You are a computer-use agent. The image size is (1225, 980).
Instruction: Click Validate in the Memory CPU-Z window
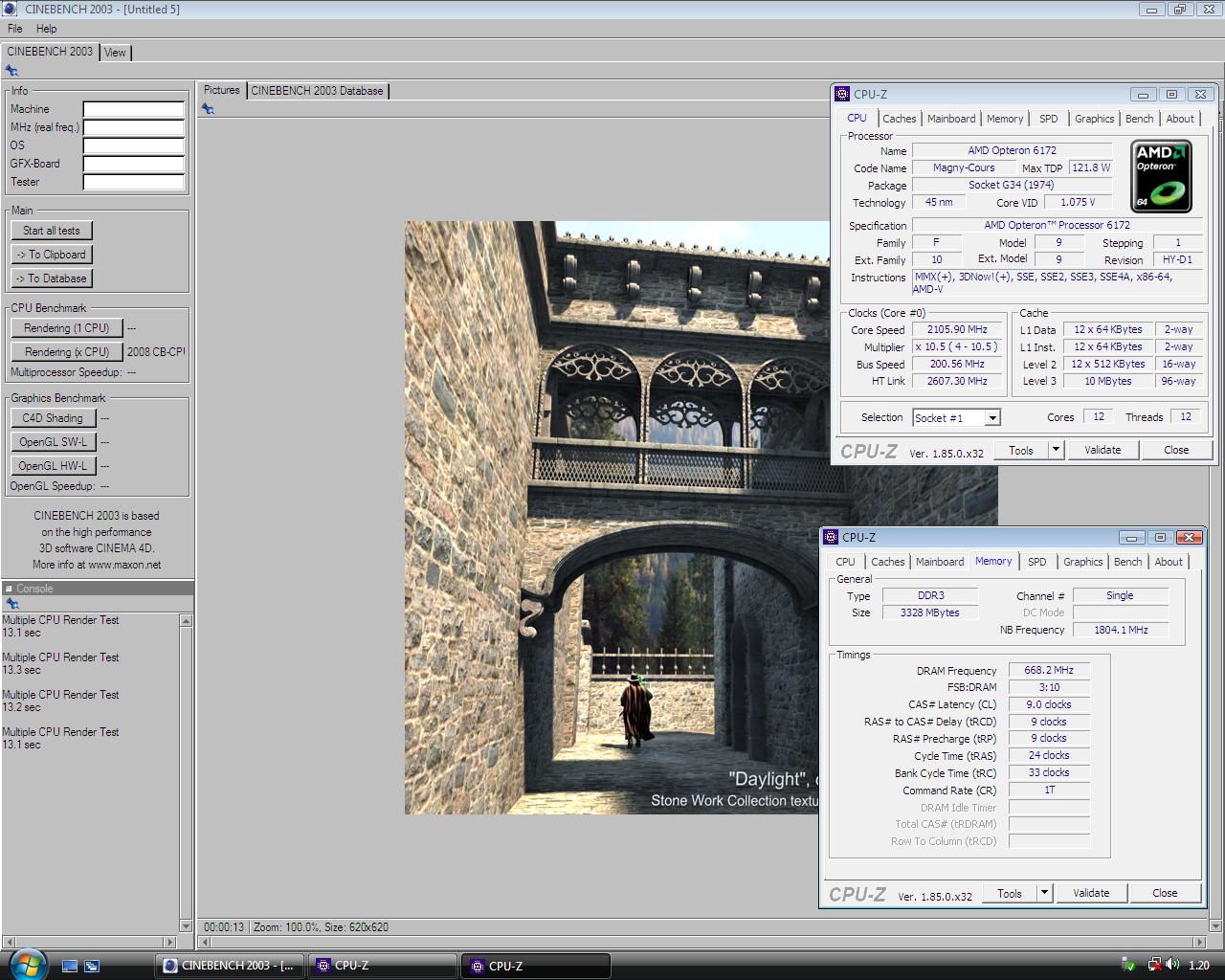pyautogui.click(x=1091, y=893)
